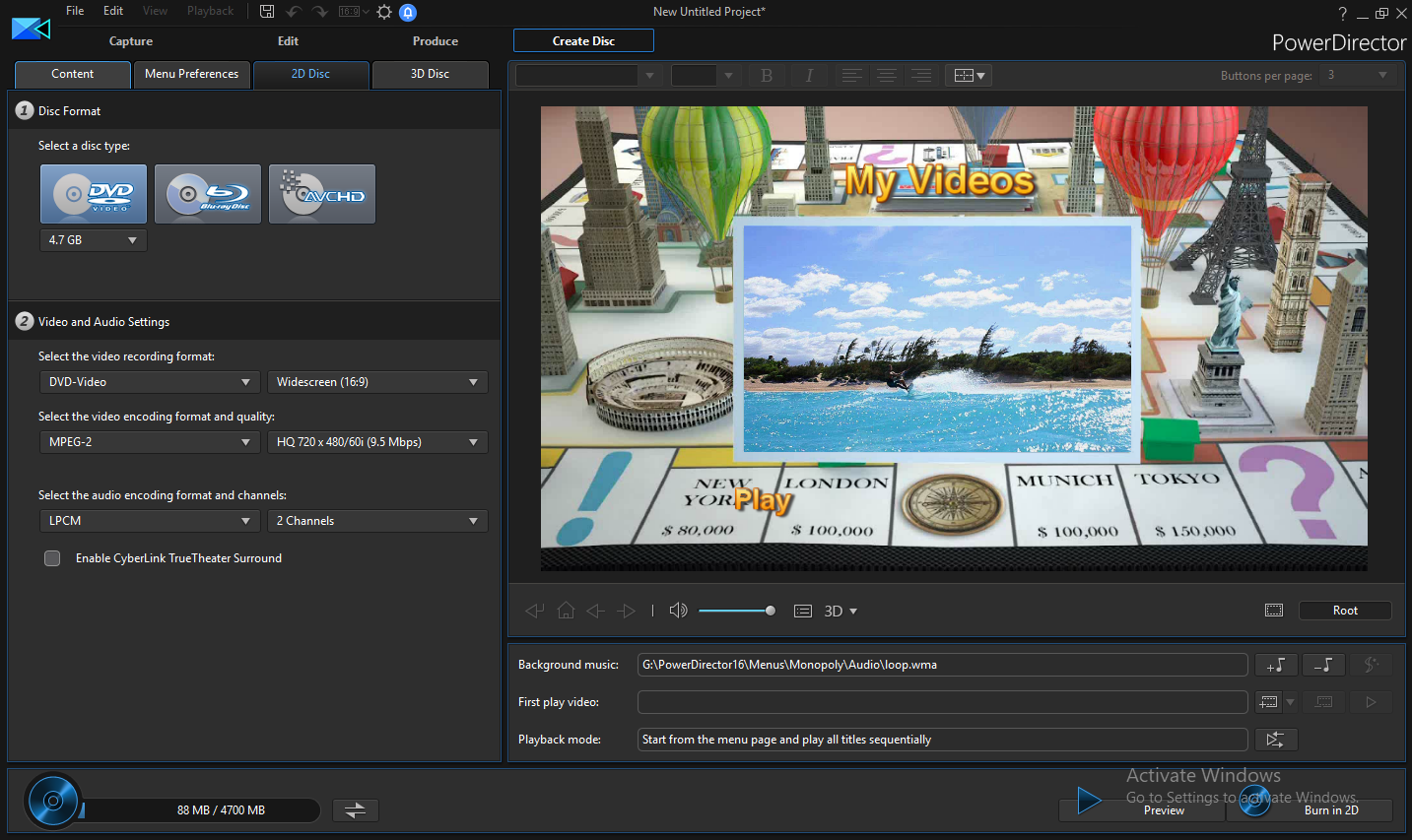Open the menu structure list icon

pyautogui.click(x=803, y=611)
